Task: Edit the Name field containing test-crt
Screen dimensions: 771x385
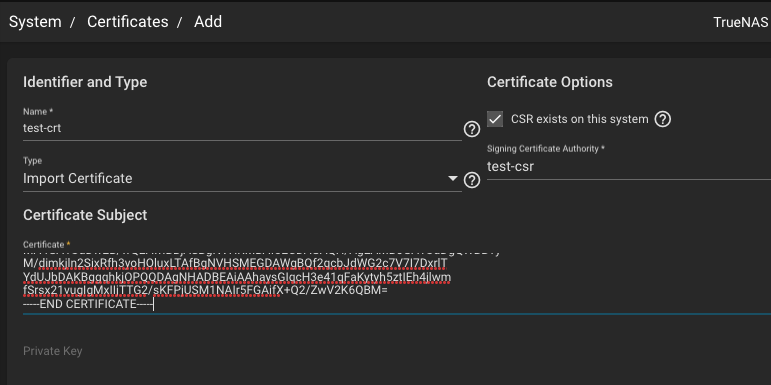Action: click(242, 128)
